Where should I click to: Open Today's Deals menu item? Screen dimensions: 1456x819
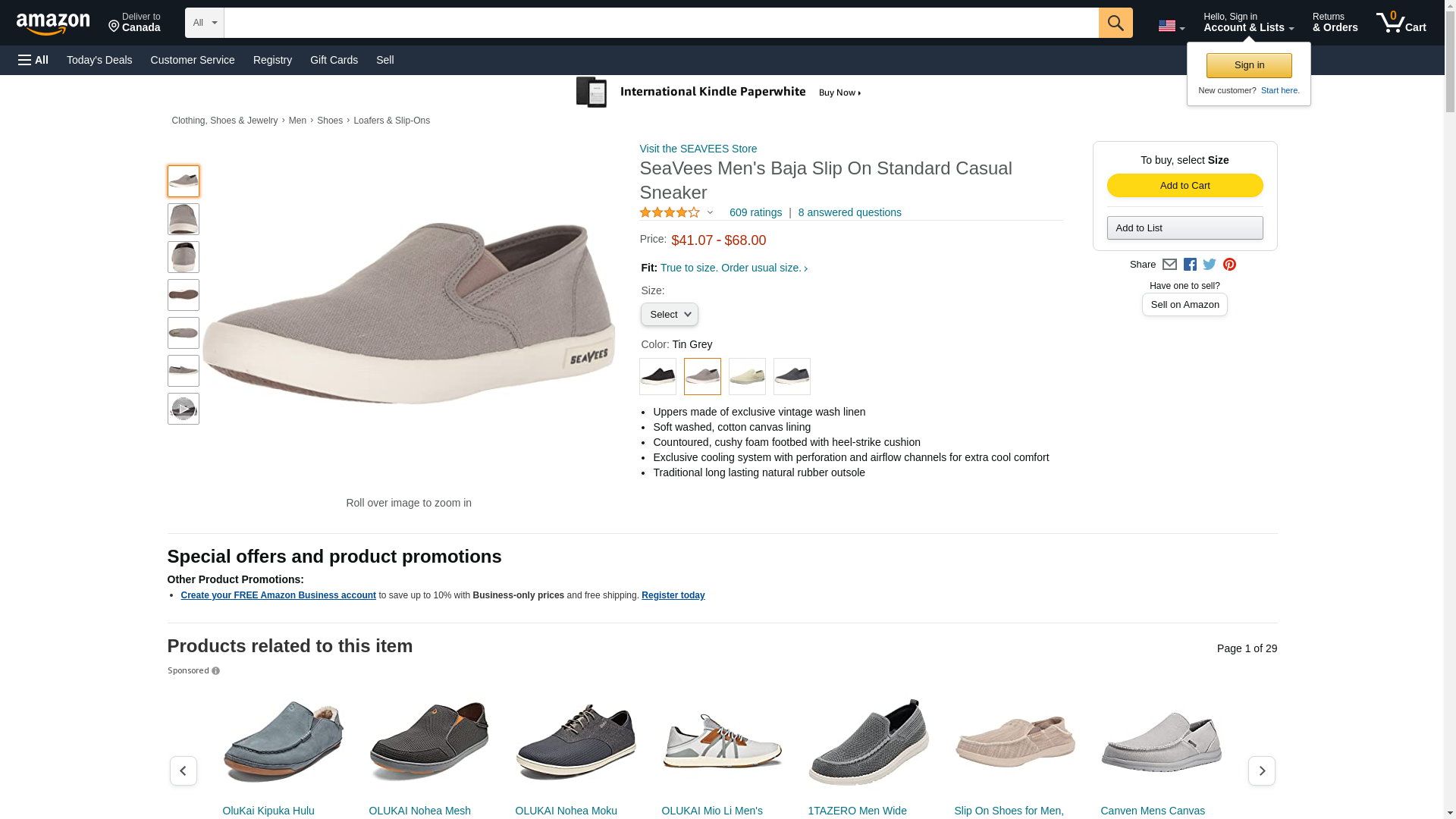(99, 60)
